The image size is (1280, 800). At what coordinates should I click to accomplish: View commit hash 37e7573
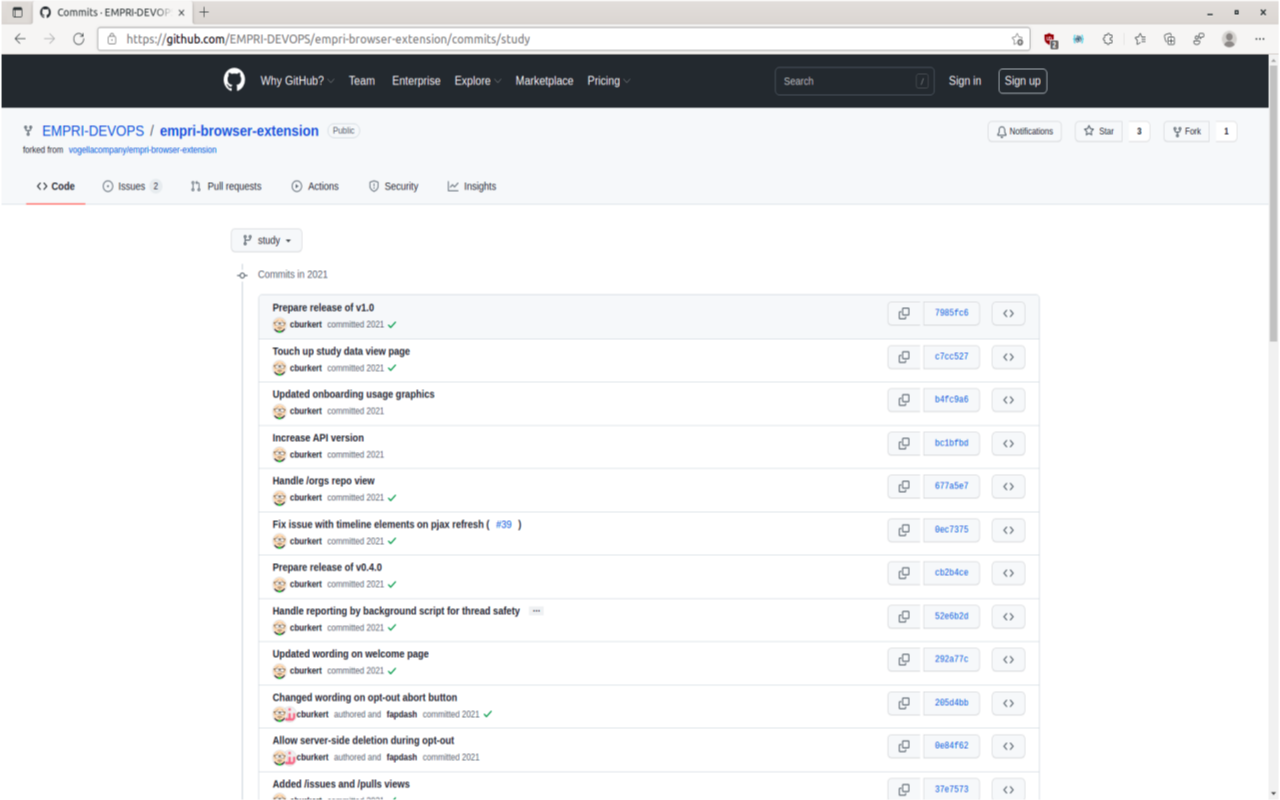click(951, 789)
